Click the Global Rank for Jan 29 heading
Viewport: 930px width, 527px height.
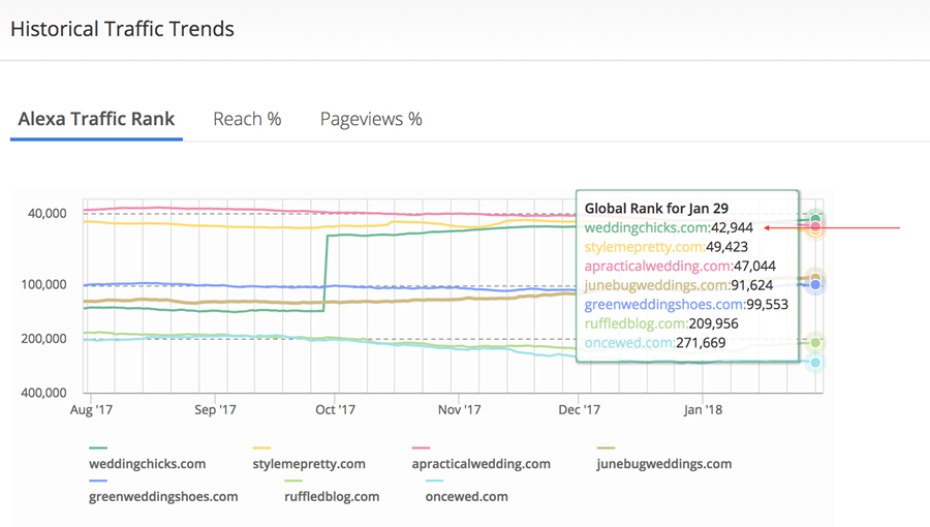tap(656, 209)
